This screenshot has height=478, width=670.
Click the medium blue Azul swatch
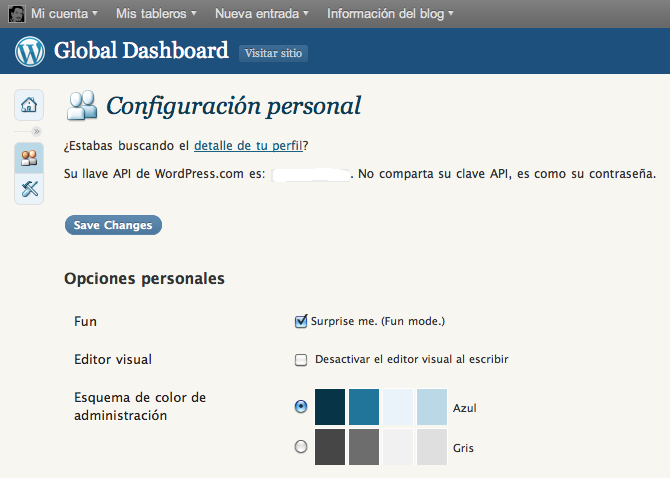[x=364, y=407]
